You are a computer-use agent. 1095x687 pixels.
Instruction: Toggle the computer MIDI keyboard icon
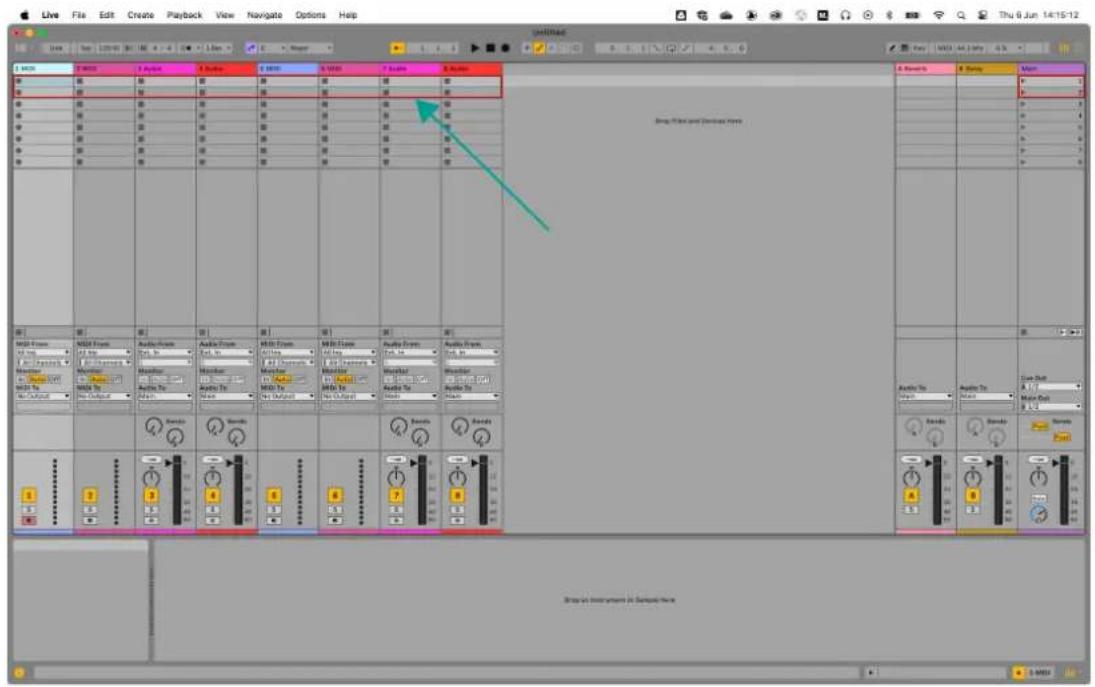tap(904, 48)
